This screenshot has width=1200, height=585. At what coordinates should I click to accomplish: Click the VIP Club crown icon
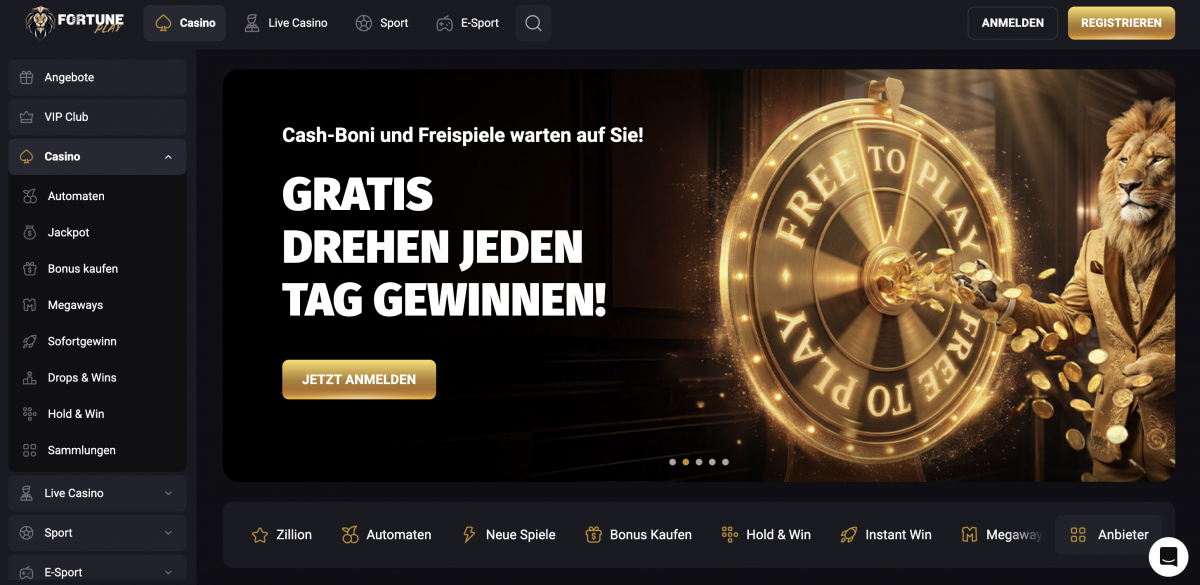[x=26, y=117]
